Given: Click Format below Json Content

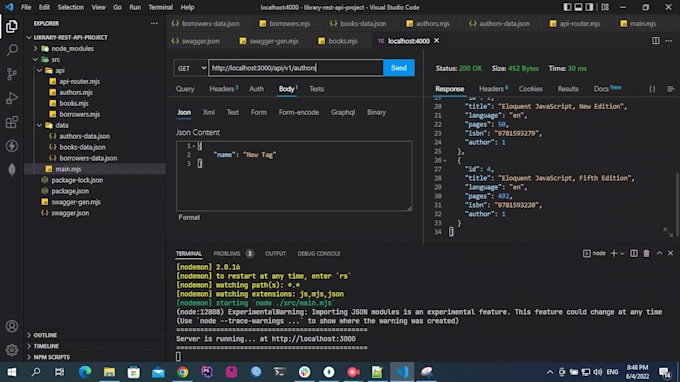Looking at the screenshot, I should click(x=189, y=217).
